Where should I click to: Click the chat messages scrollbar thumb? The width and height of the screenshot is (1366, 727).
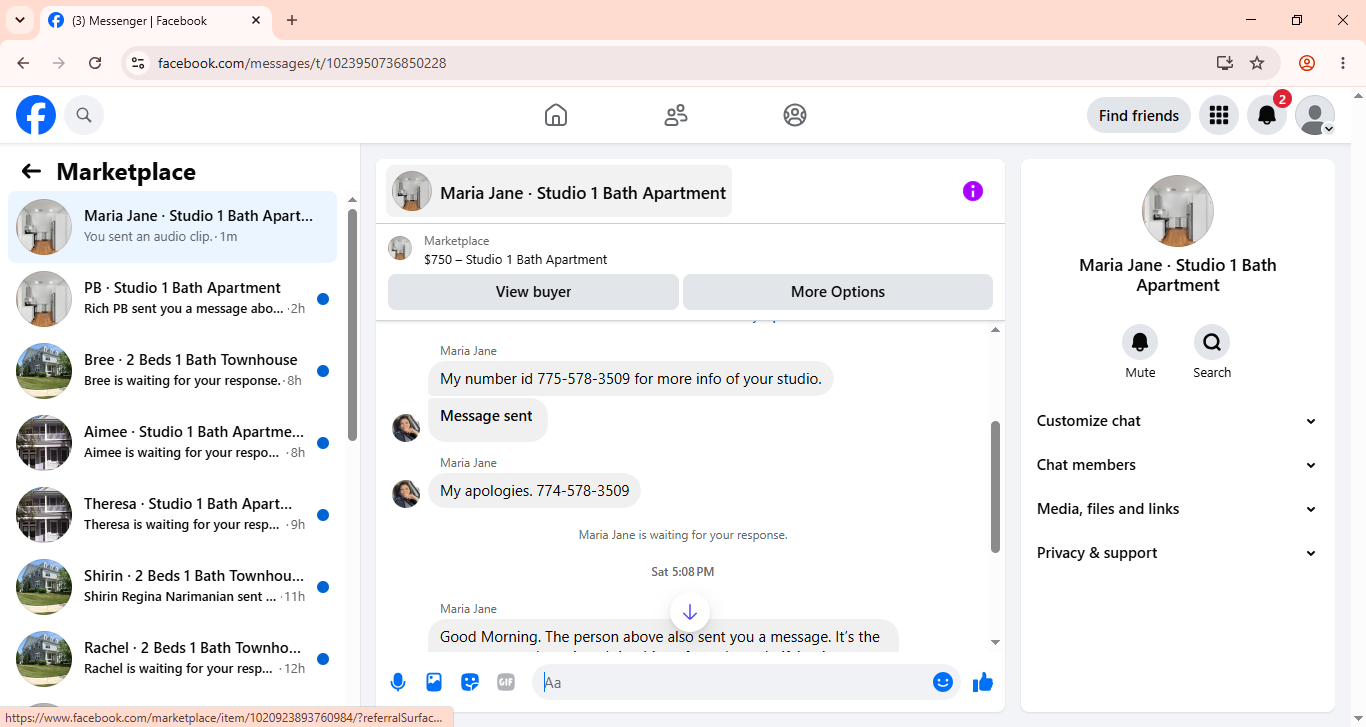pyautogui.click(x=995, y=487)
